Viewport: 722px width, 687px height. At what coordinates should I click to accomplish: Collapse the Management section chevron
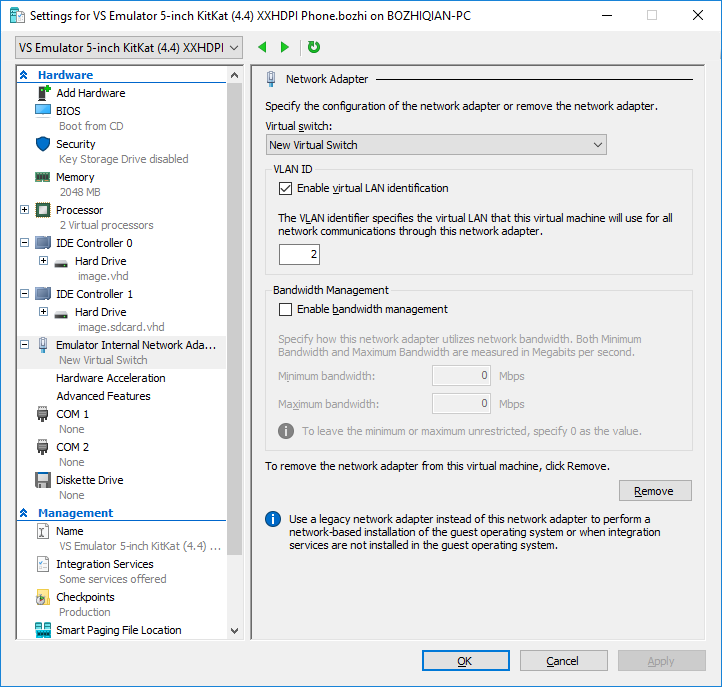click(x=24, y=512)
